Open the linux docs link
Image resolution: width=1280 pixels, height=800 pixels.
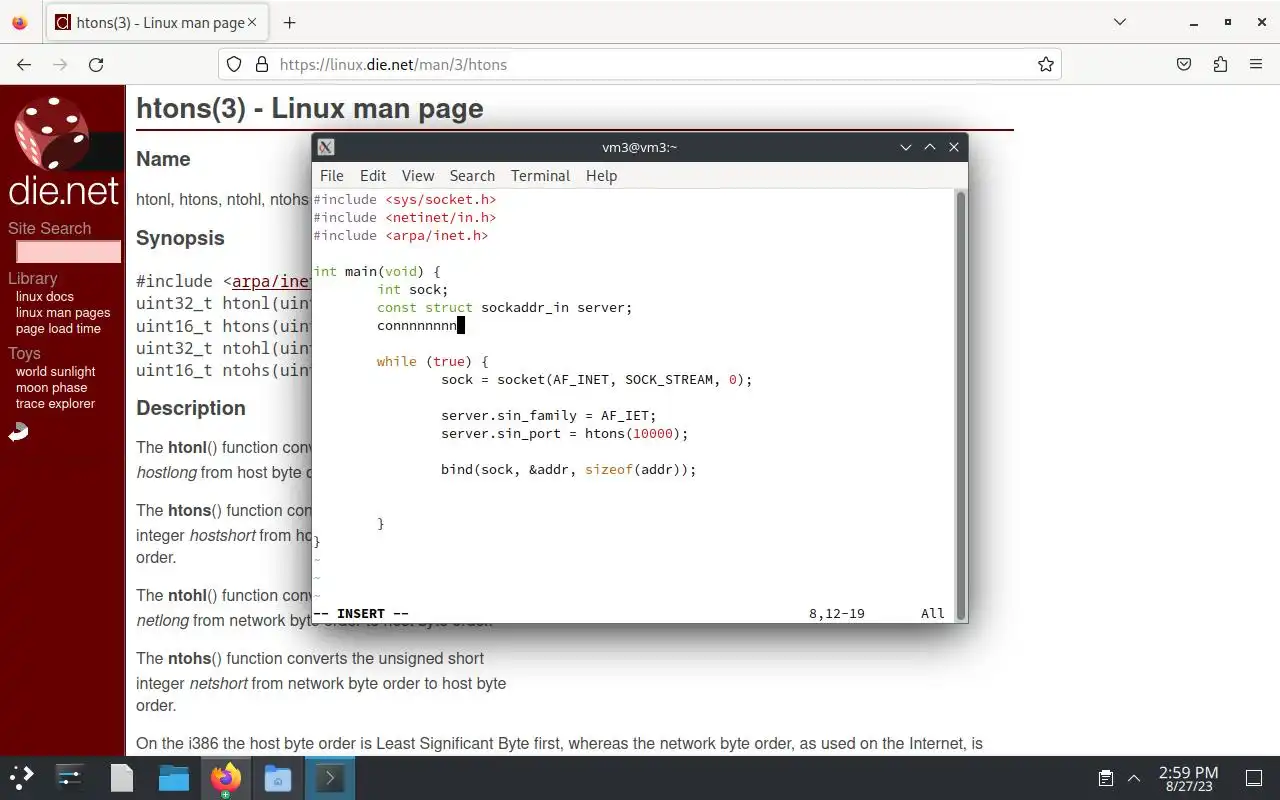coord(45,296)
